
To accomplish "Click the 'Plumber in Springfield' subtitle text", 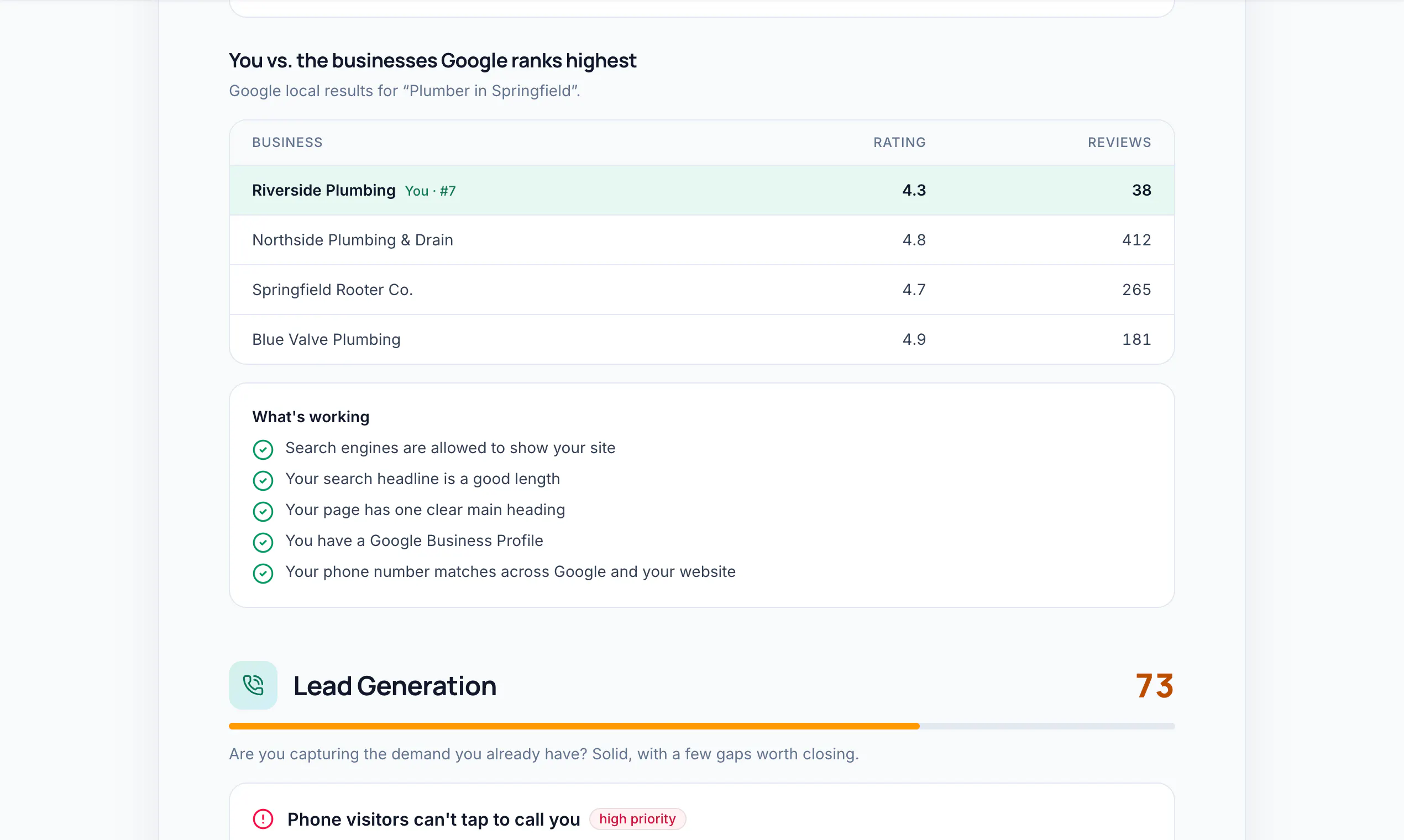I will pos(404,91).
